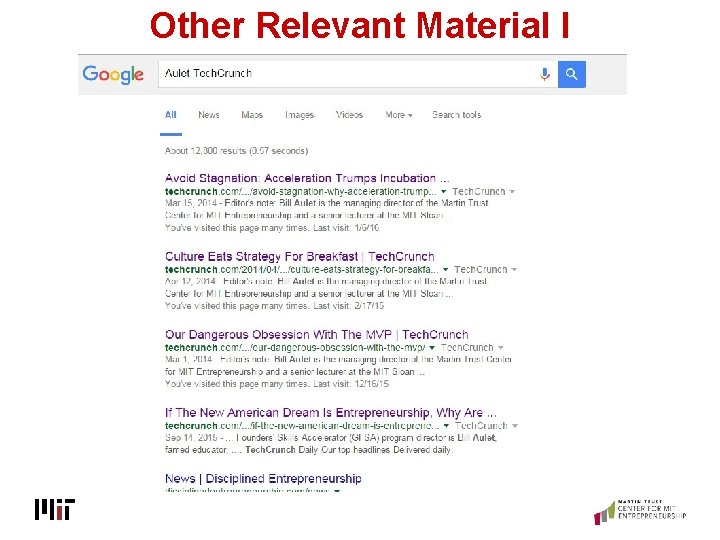Expand URL arrow under Disciplined Entrepreneurship result
The height and width of the screenshot is (540, 720).
pos(338,491)
